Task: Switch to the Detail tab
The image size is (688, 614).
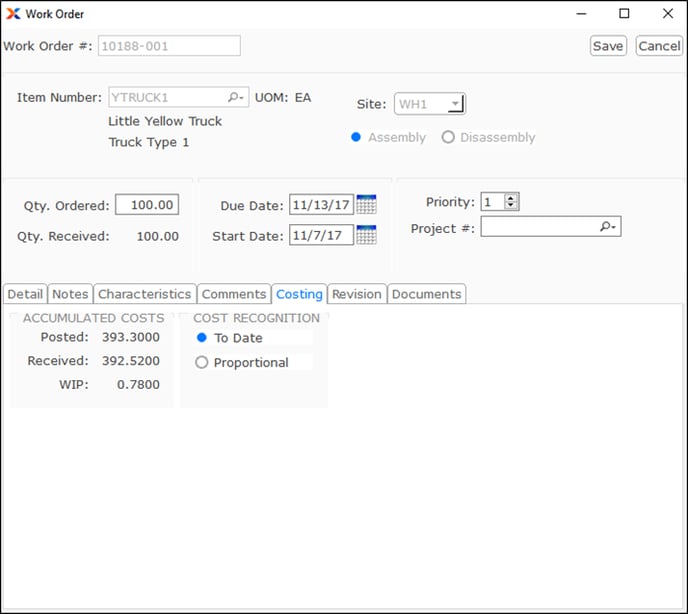Action: click(25, 294)
